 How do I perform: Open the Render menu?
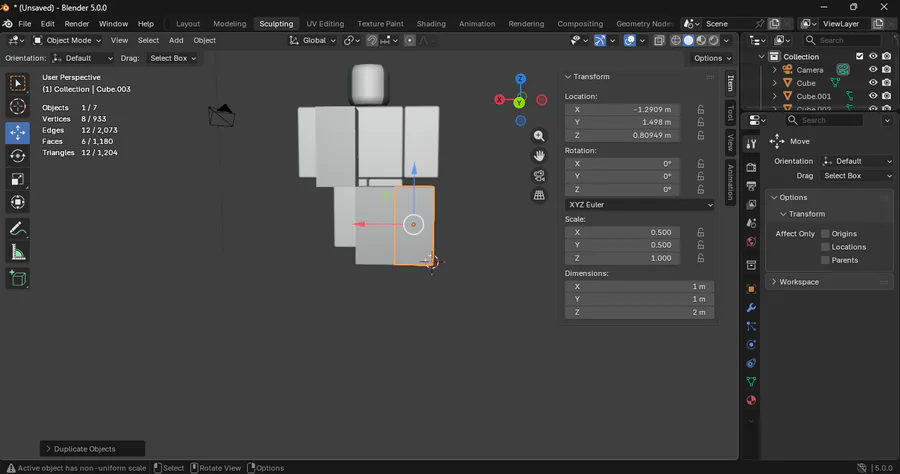77,23
